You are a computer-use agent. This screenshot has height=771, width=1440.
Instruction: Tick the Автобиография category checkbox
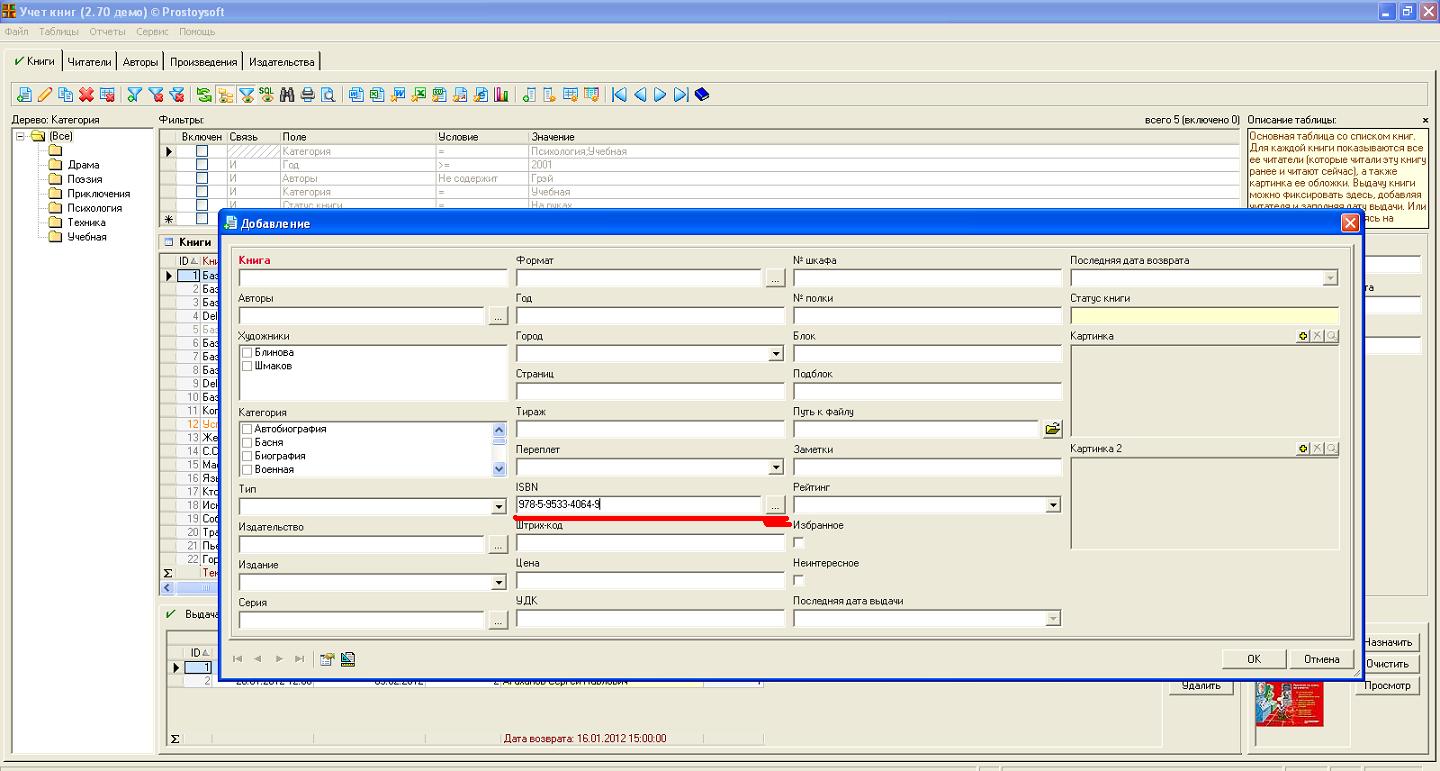click(247, 429)
